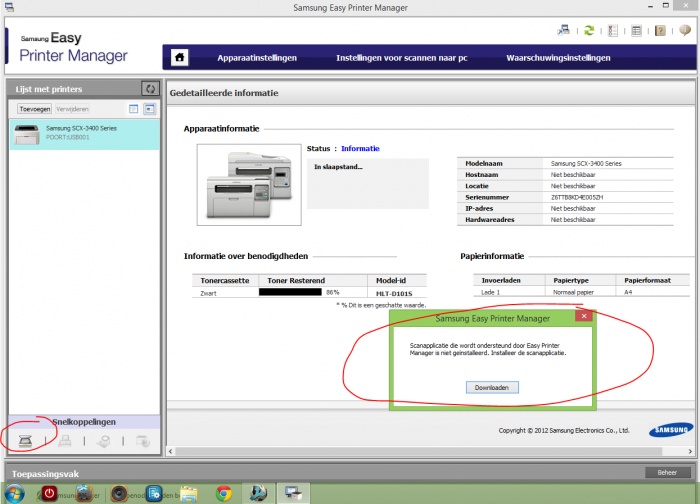
Task: Click the horizontal scrollbar track
Action: pyautogui.click(x=419, y=451)
